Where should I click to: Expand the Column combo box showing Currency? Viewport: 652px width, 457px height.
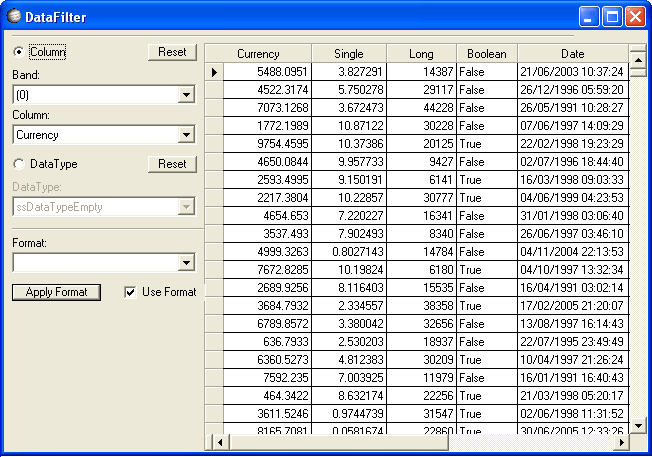pyautogui.click(x=186, y=135)
